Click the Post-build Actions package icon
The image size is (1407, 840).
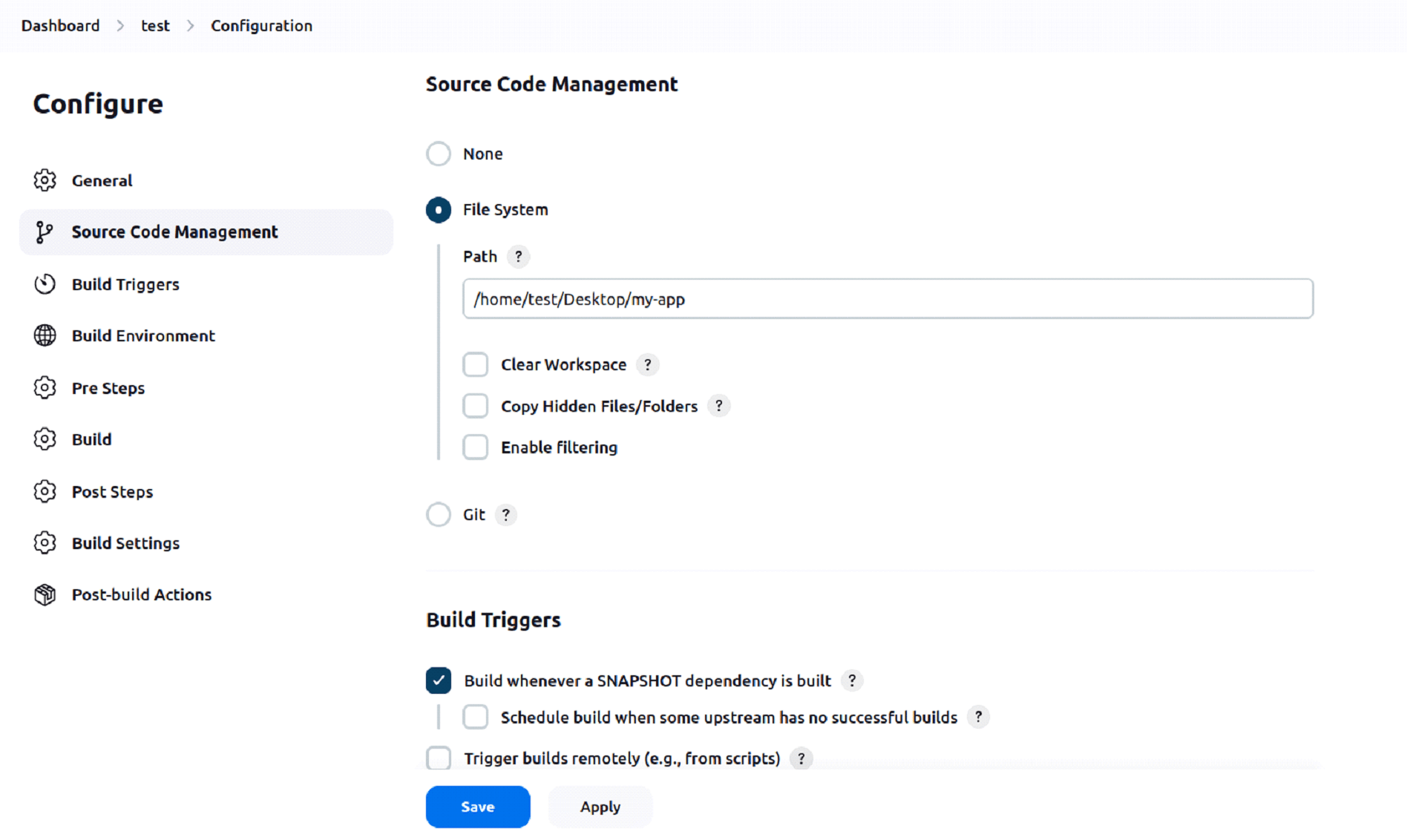pyautogui.click(x=45, y=594)
